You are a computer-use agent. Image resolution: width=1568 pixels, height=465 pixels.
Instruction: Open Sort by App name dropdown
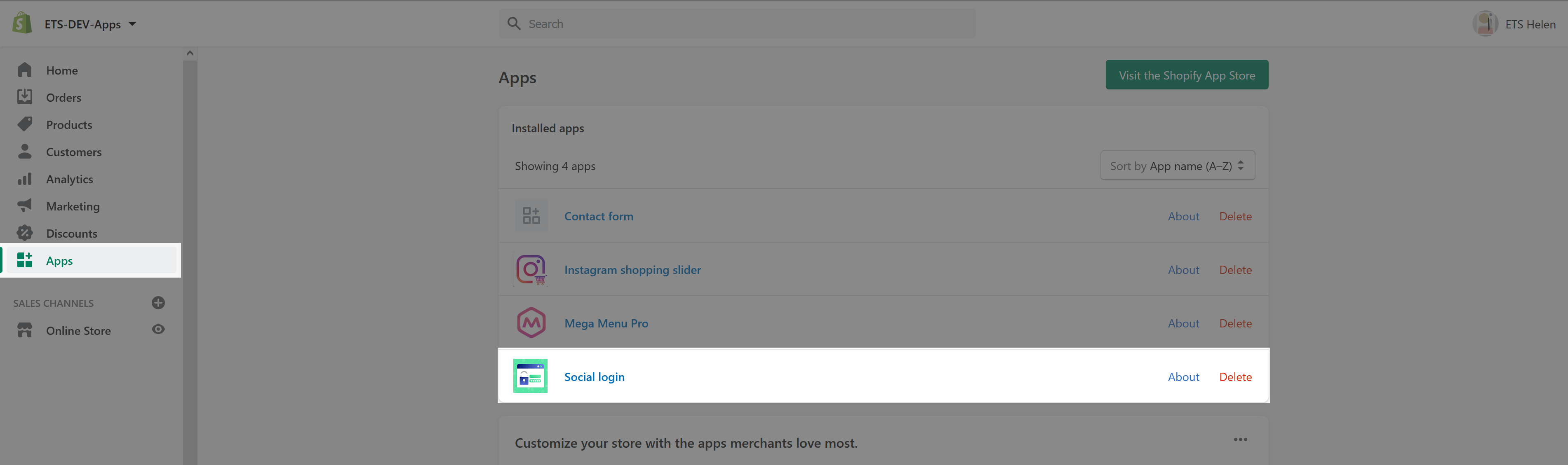(1175, 166)
